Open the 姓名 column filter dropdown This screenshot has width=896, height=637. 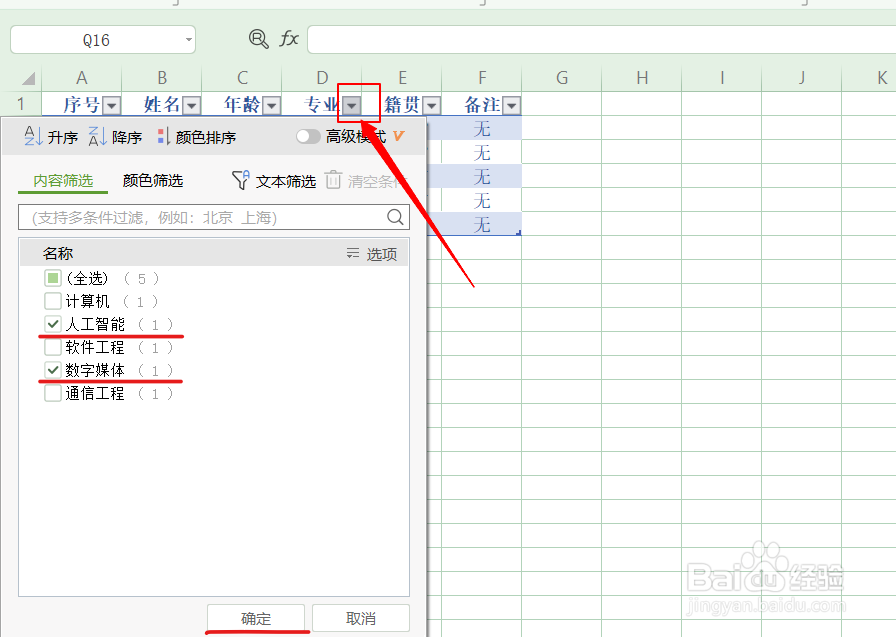click(191, 105)
